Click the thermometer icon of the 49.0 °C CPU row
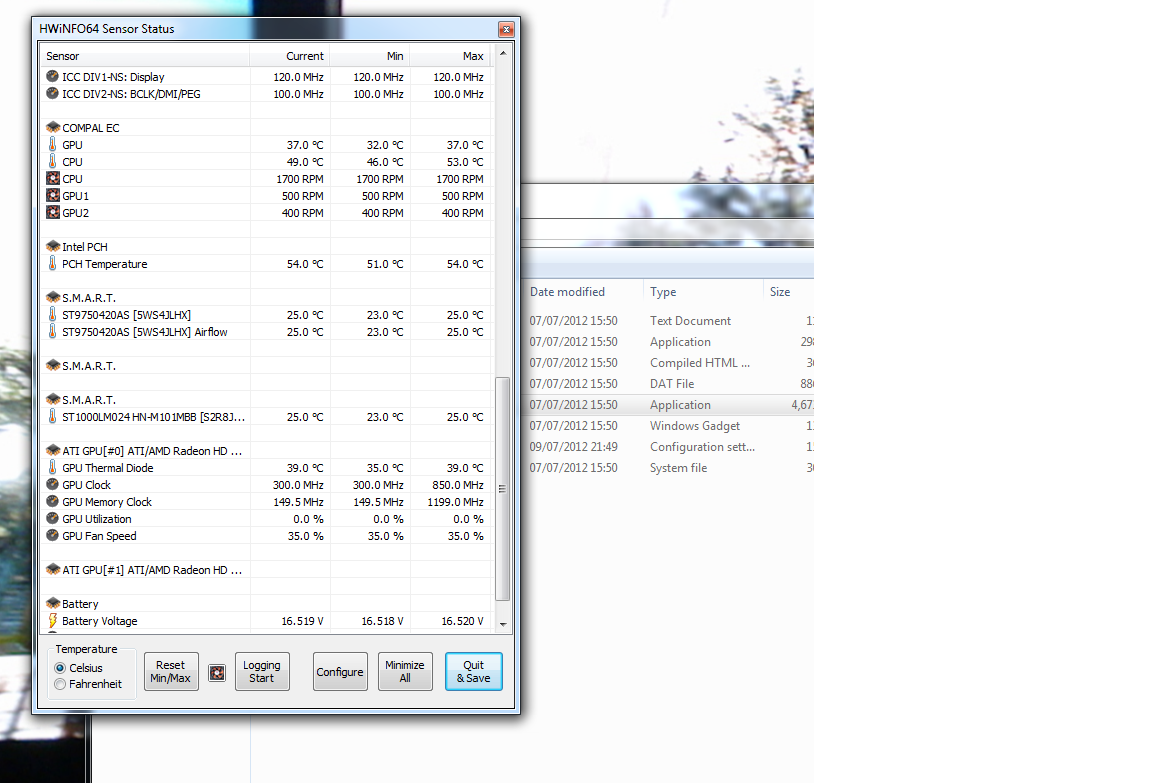The height and width of the screenshot is (783, 1152). [x=52, y=161]
